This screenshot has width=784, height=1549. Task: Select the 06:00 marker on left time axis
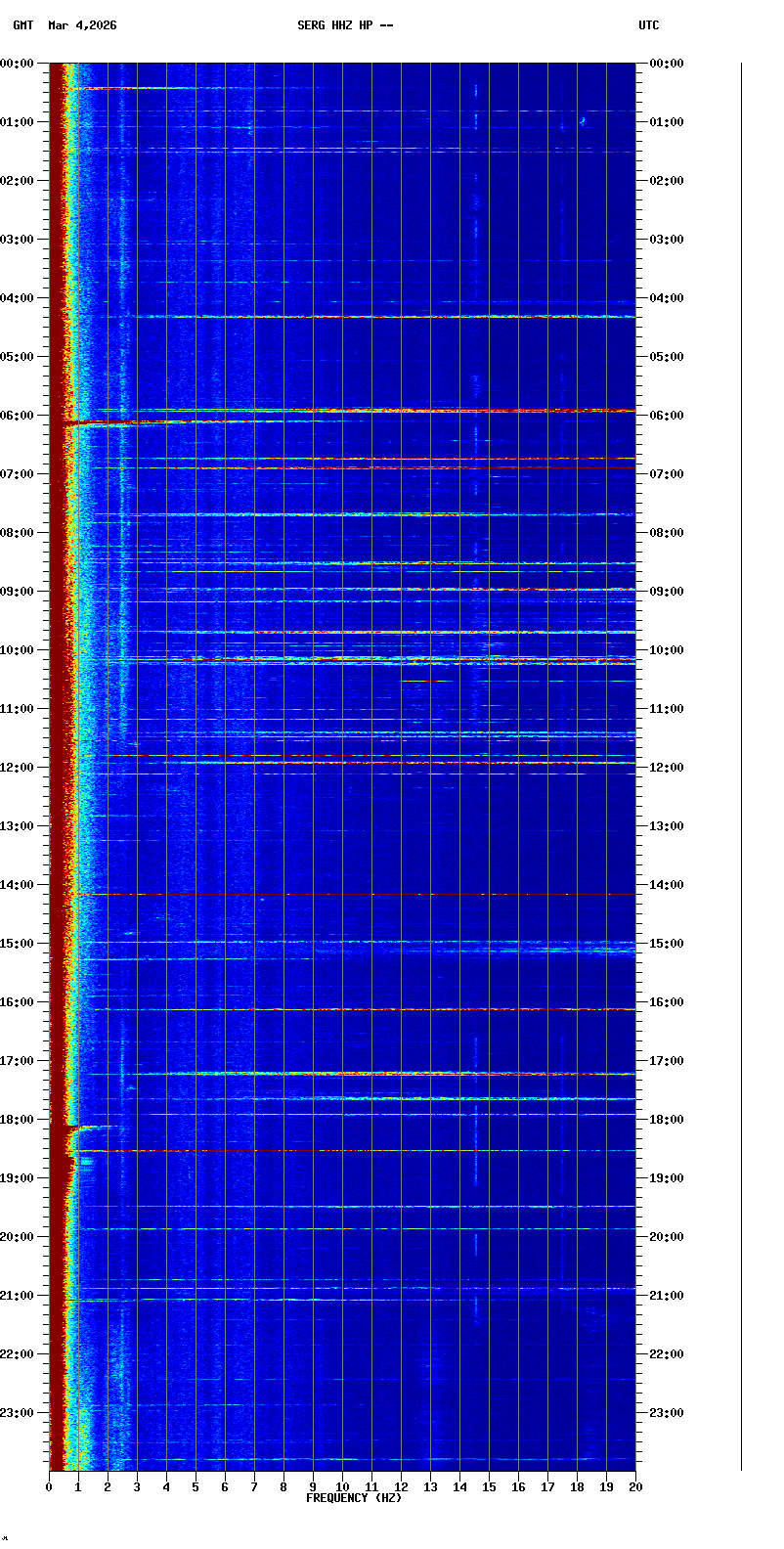18,416
